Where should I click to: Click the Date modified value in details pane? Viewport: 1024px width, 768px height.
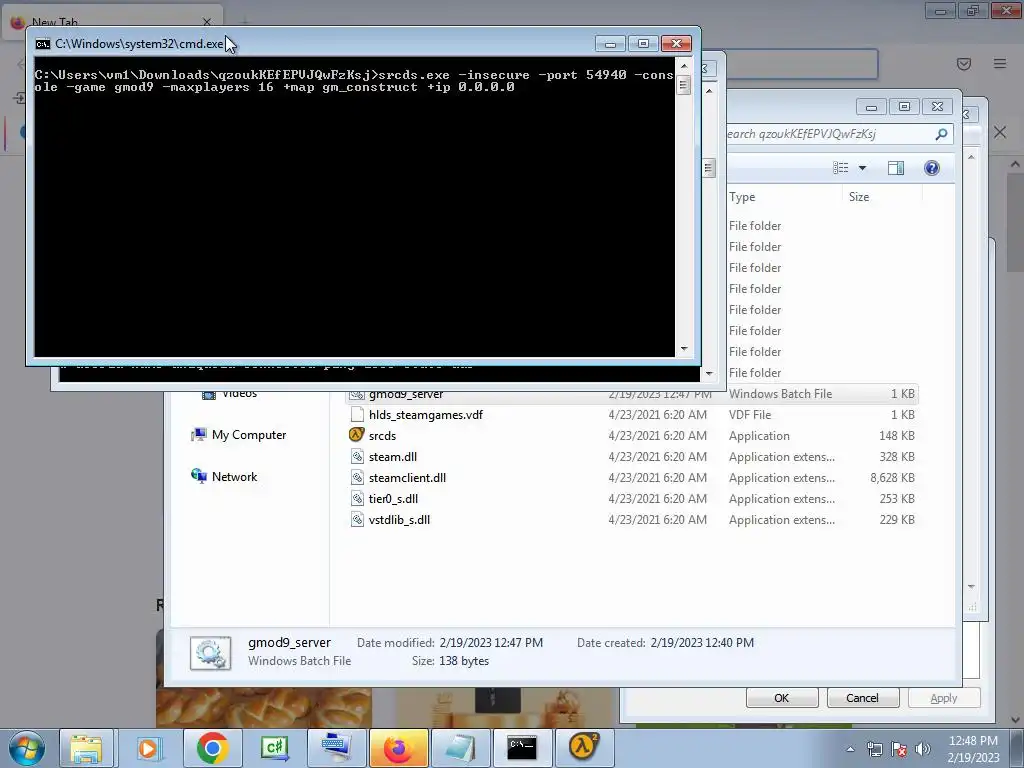click(x=491, y=643)
